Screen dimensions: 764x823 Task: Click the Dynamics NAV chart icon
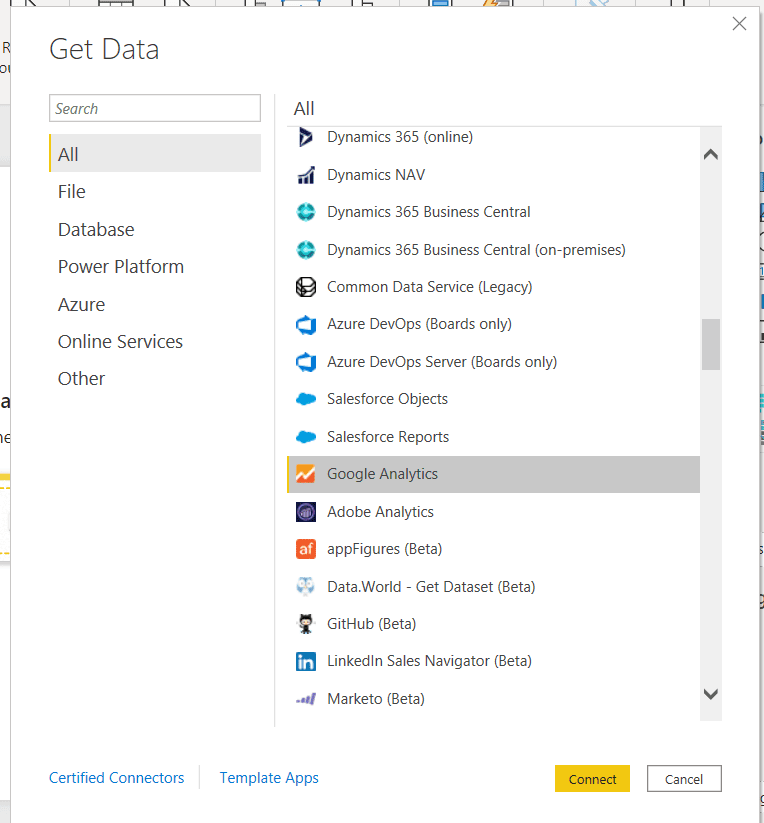(306, 175)
